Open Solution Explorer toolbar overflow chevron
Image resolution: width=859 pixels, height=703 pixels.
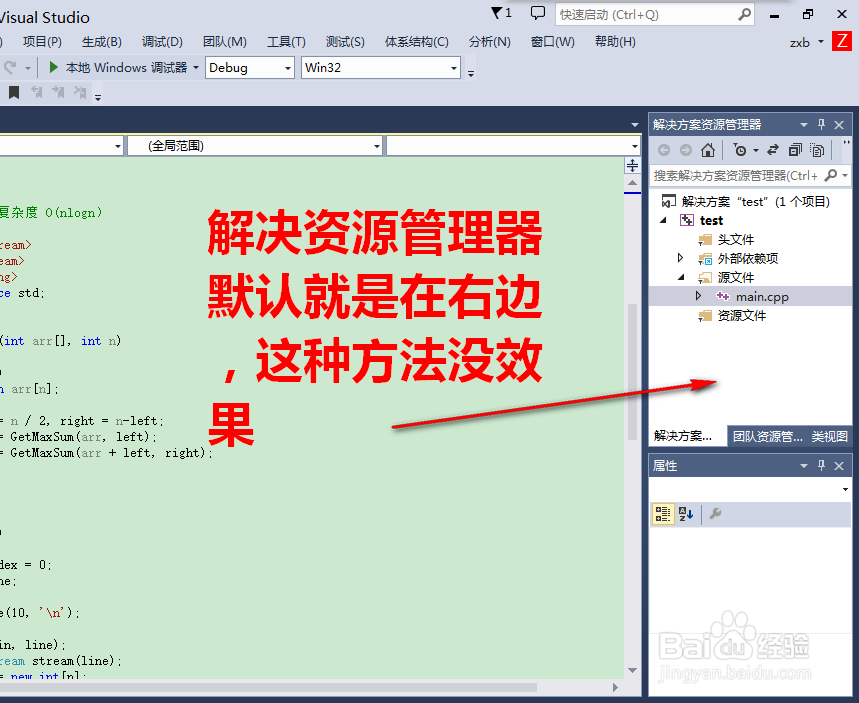point(846,144)
